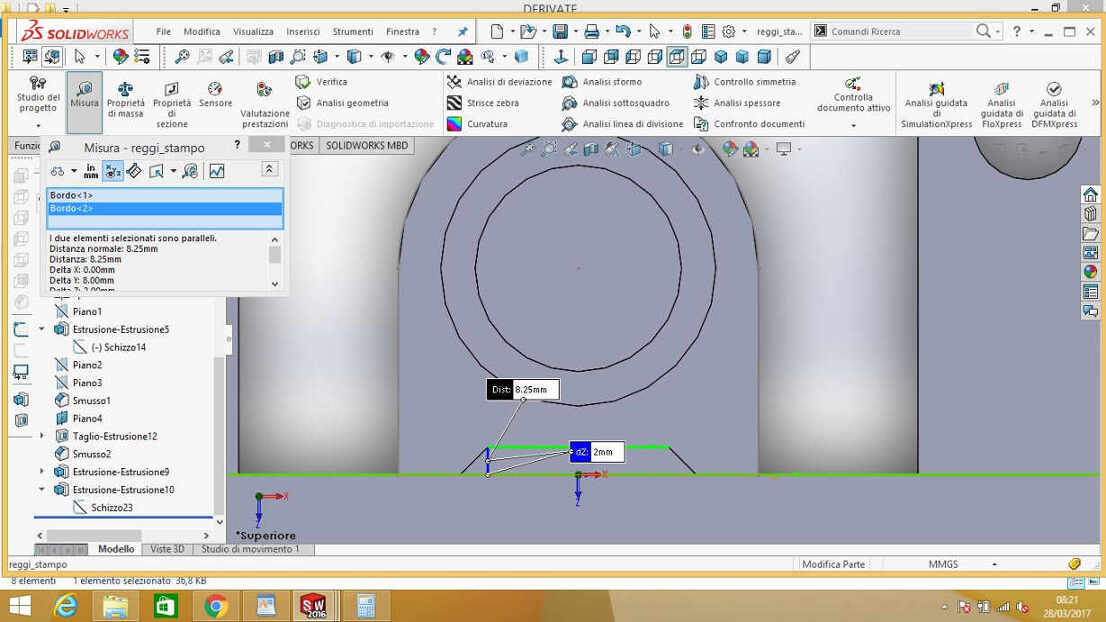Open the File menu
The width and height of the screenshot is (1106, 622).
pos(163,32)
